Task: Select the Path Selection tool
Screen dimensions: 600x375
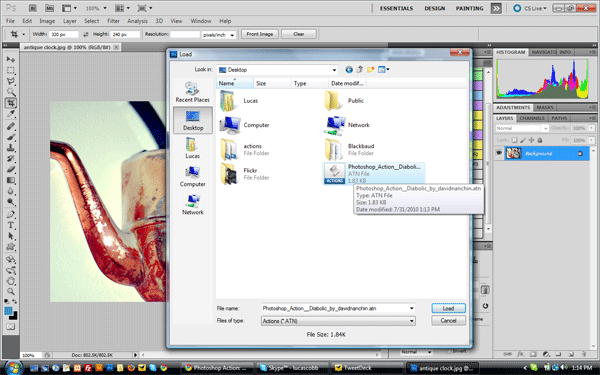Action: pyautogui.click(x=11, y=236)
